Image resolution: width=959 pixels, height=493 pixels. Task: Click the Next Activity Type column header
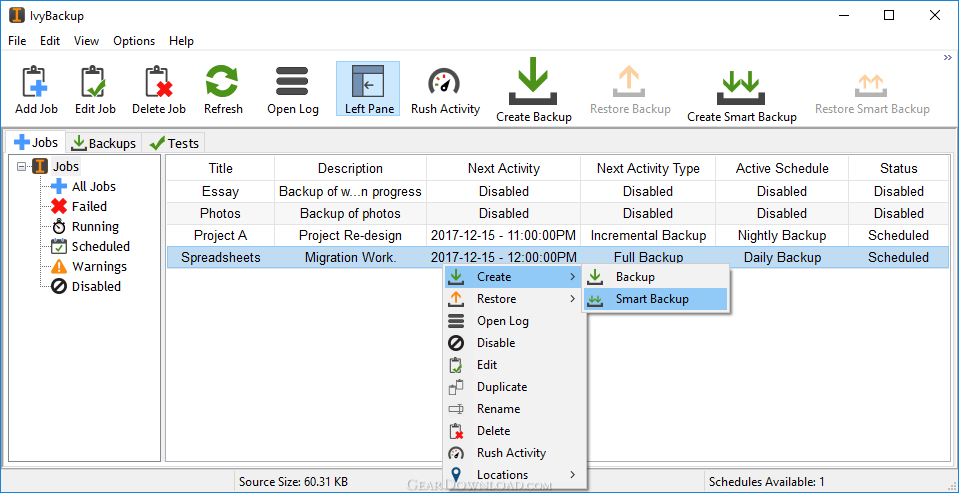tap(648, 168)
